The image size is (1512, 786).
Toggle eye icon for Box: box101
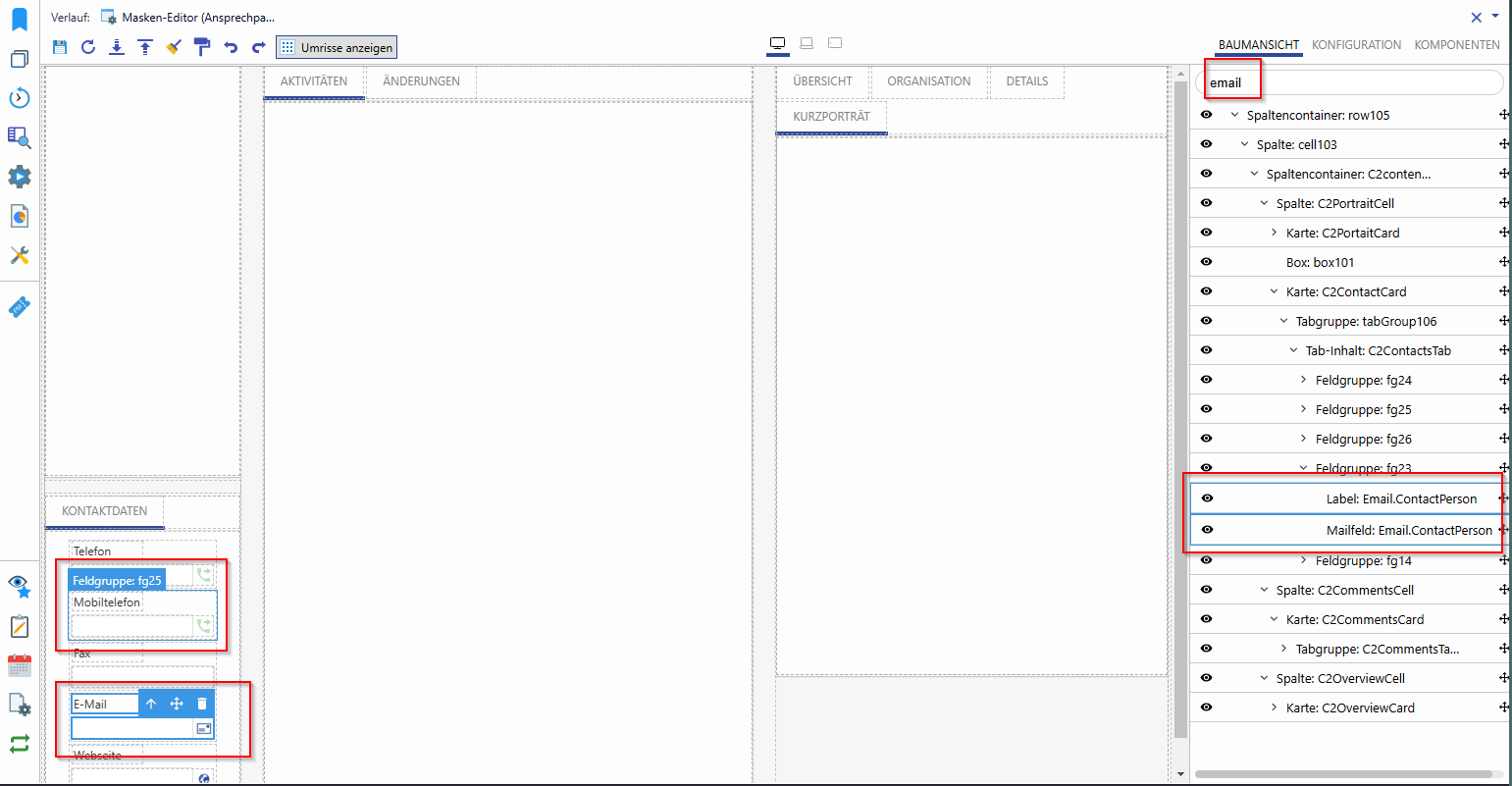click(x=1207, y=262)
